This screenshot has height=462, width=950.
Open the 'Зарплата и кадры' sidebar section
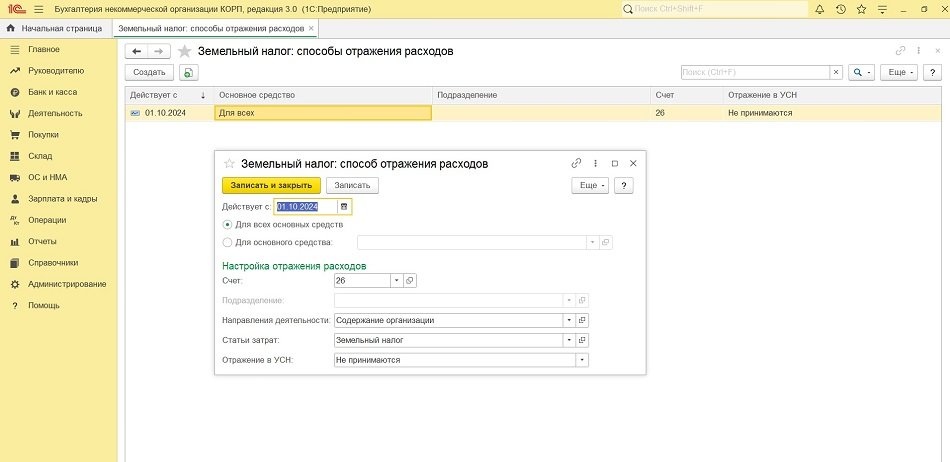point(62,198)
